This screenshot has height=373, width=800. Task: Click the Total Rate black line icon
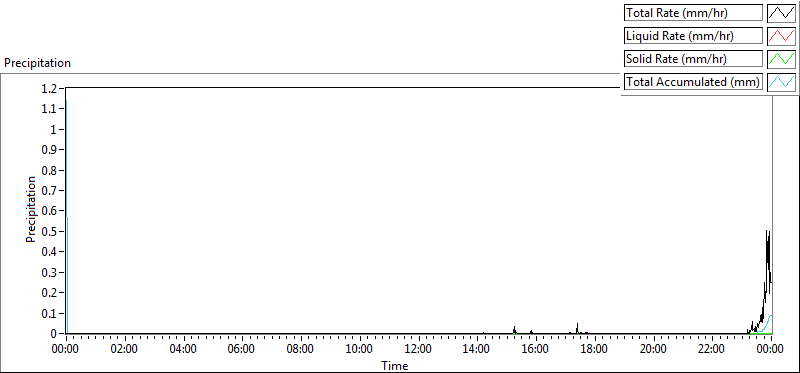(781, 13)
